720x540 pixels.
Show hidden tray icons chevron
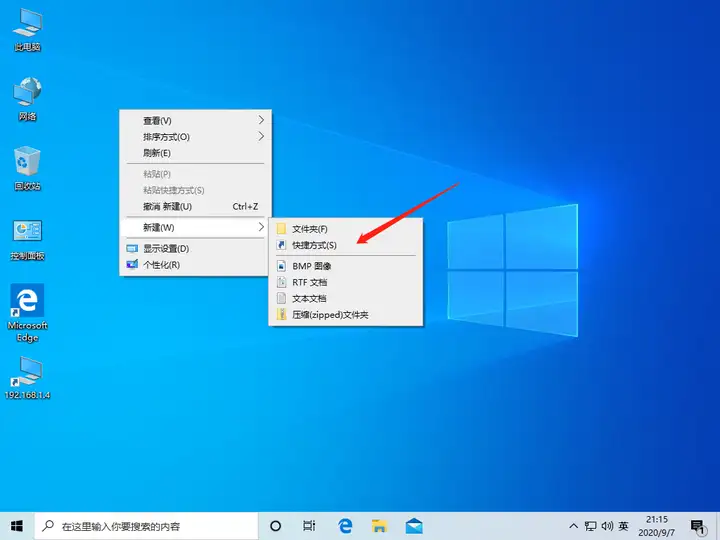tap(574, 526)
